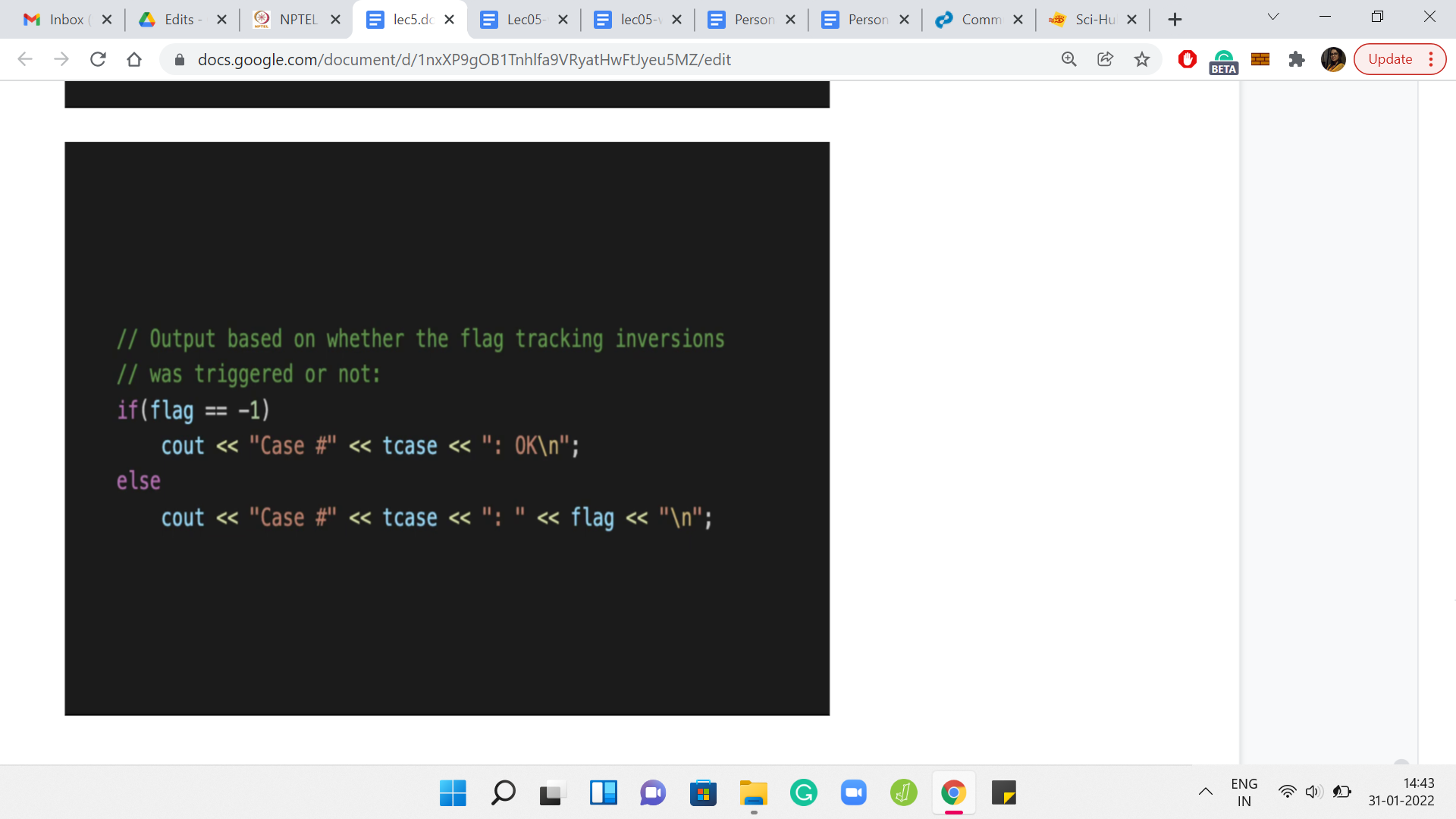Show hidden system tray icons chevron
This screenshot has width=1456, height=819.
[x=1205, y=792]
